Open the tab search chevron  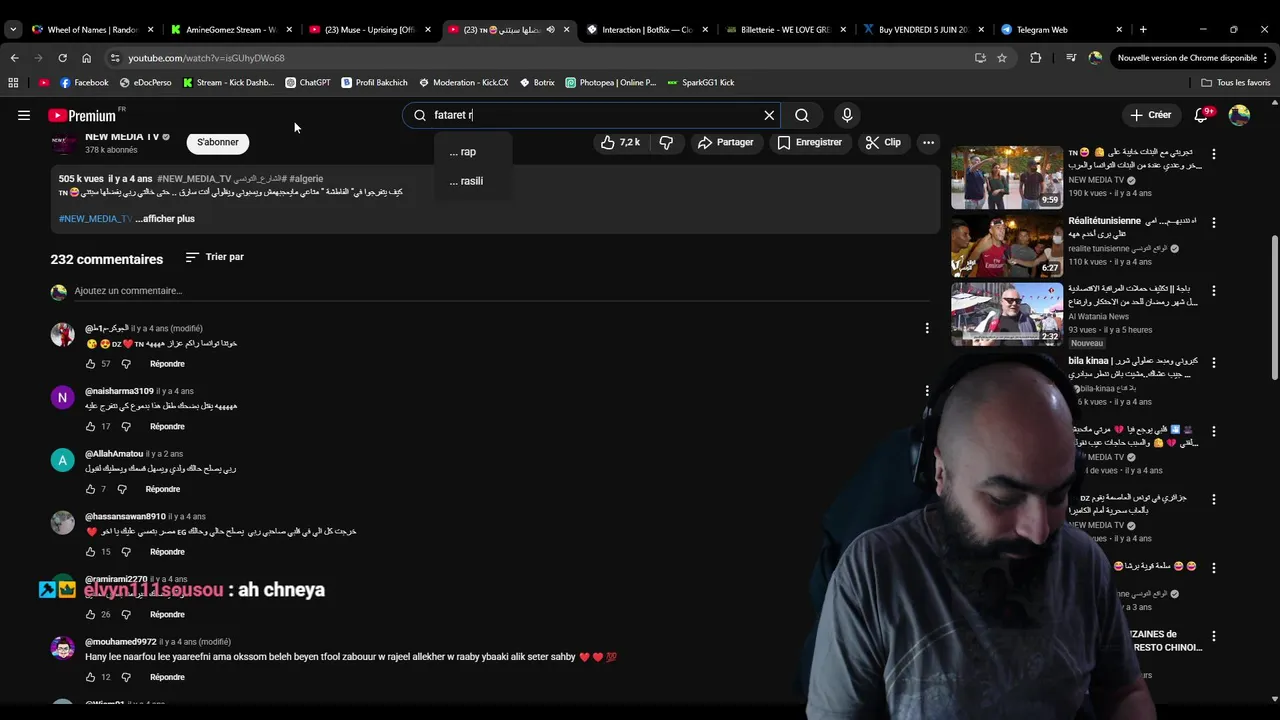tap(13, 30)
